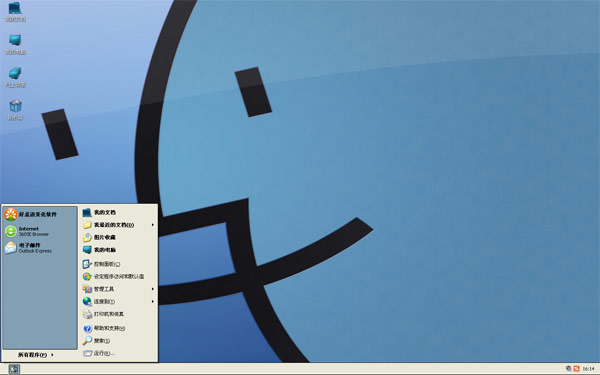Click the taskbar clock showing 16:14

tap(589, 369)
